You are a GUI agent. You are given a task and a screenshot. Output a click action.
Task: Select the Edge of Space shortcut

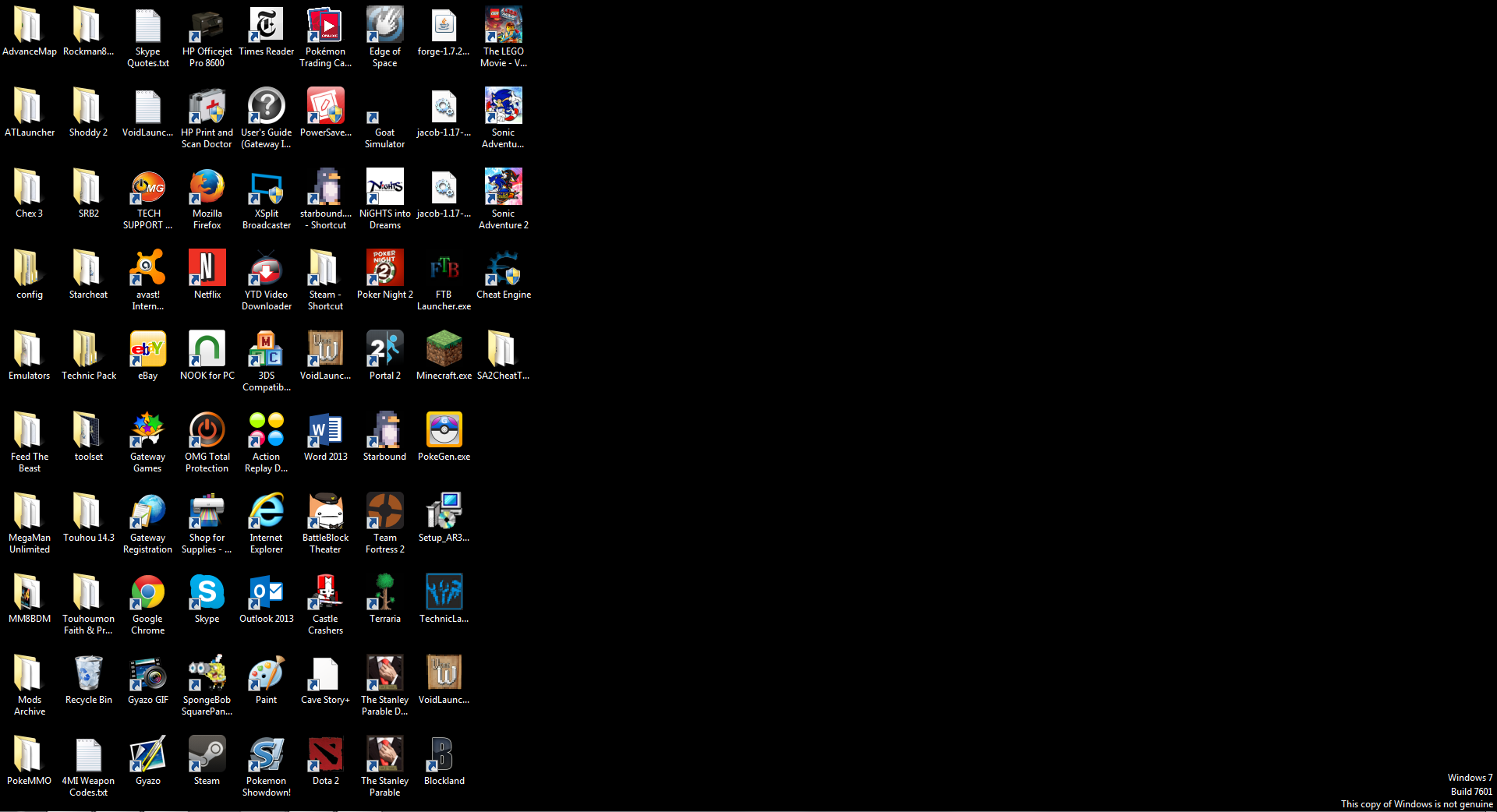point(385,26)
